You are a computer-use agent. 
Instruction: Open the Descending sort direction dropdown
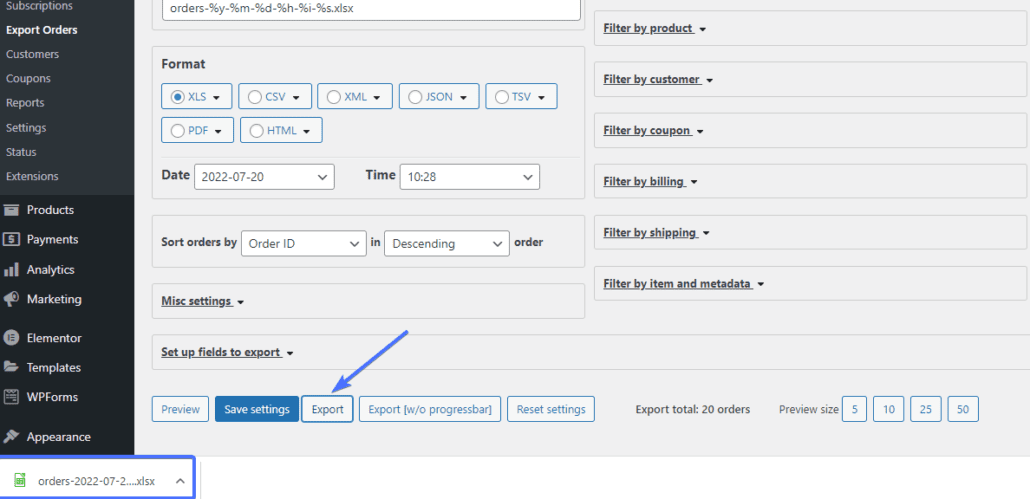(x=447, y=244)
